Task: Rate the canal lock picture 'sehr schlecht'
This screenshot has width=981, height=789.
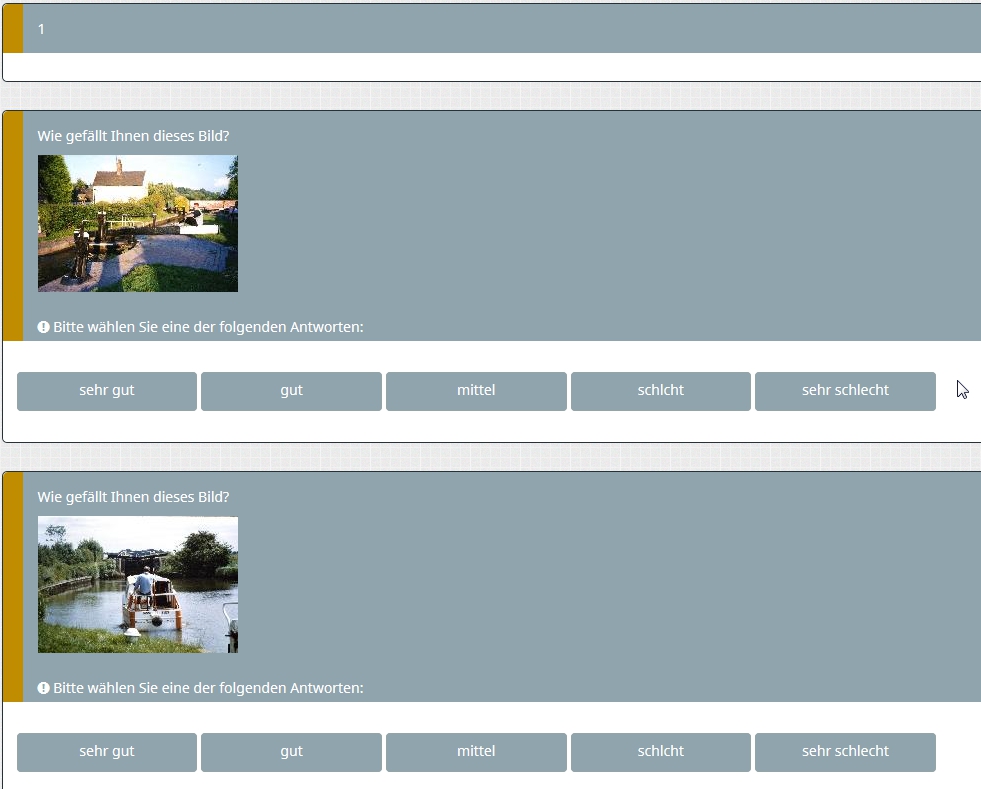Action: 845,391
